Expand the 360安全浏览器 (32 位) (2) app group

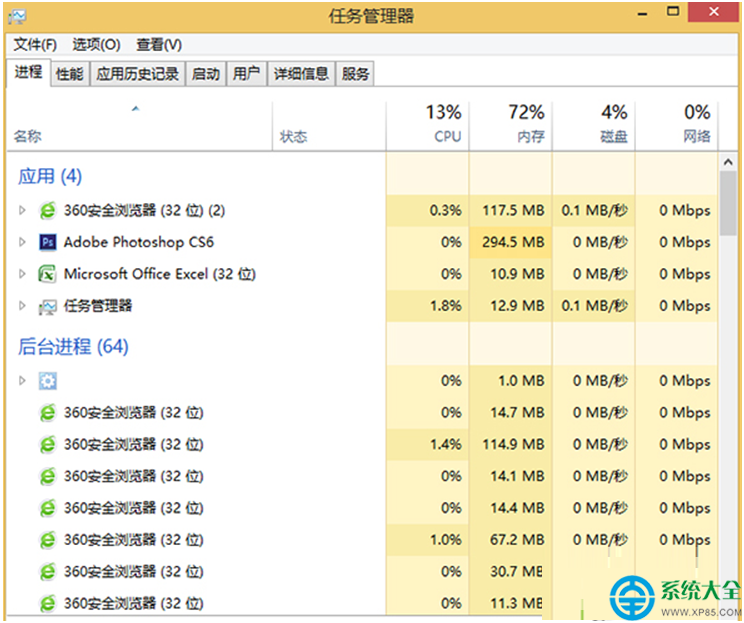22,210
